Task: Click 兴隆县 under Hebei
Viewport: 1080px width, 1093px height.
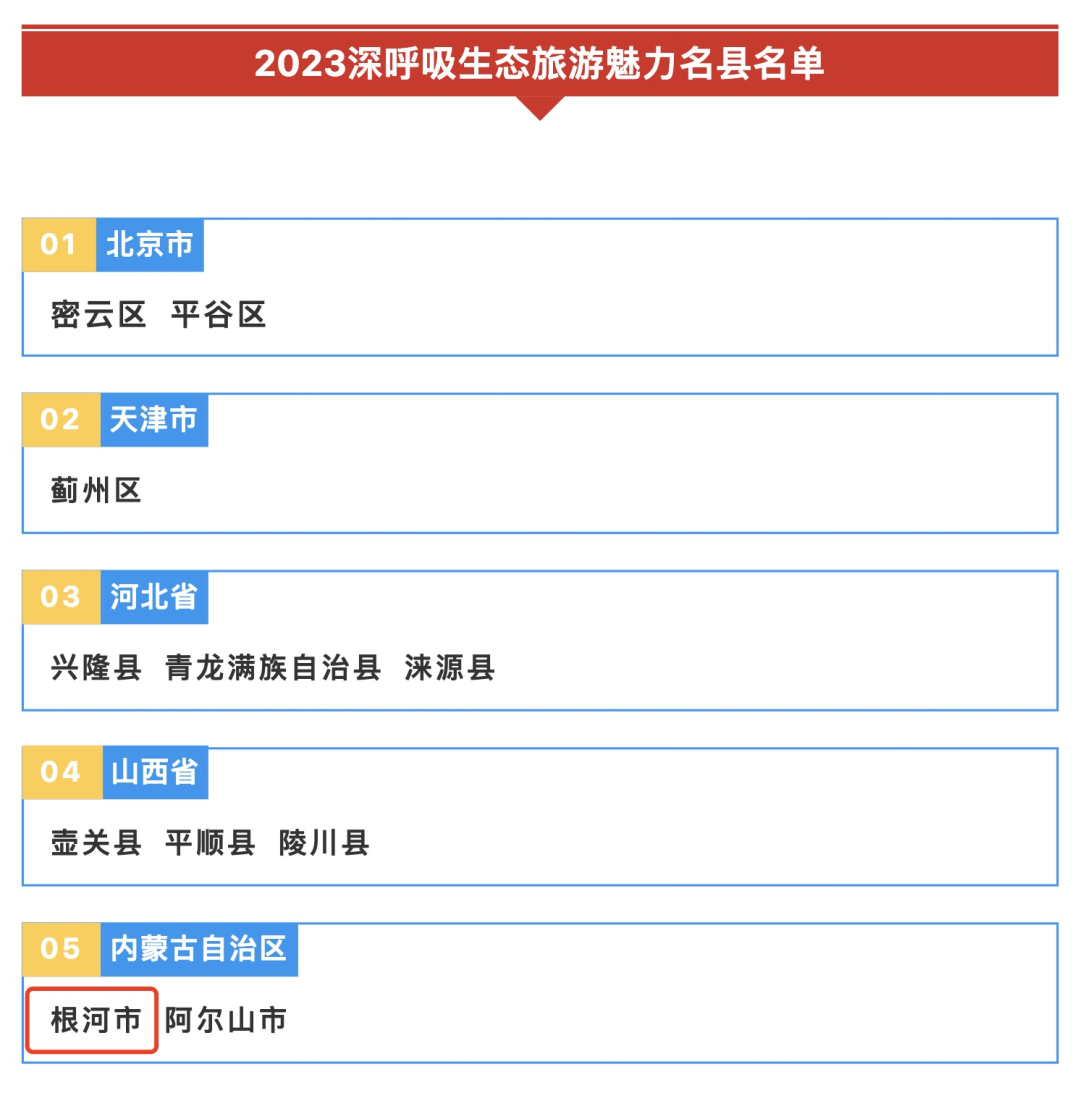Action: click(96, 667)
